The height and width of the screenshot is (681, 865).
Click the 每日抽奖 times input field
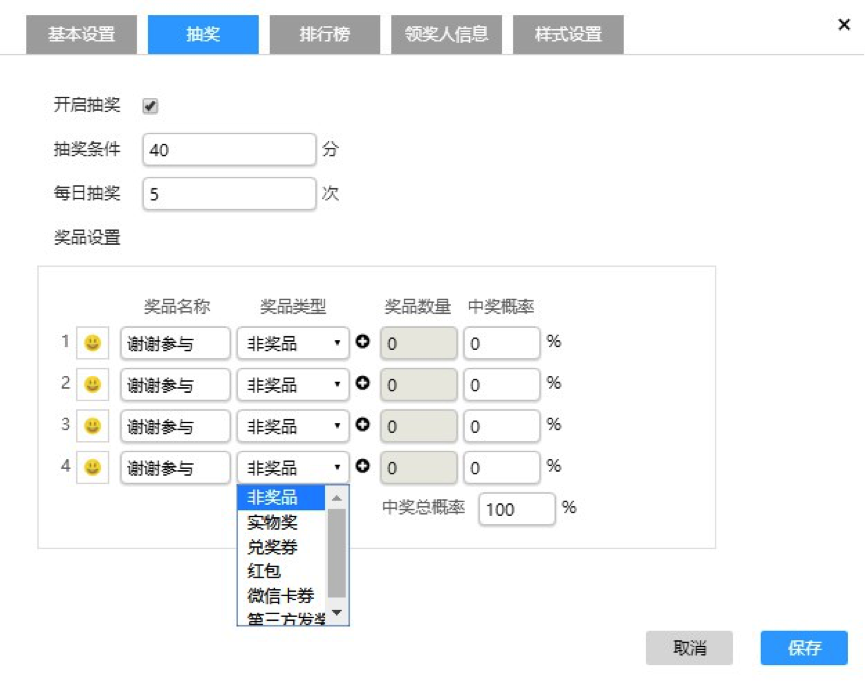click(229, 194)
